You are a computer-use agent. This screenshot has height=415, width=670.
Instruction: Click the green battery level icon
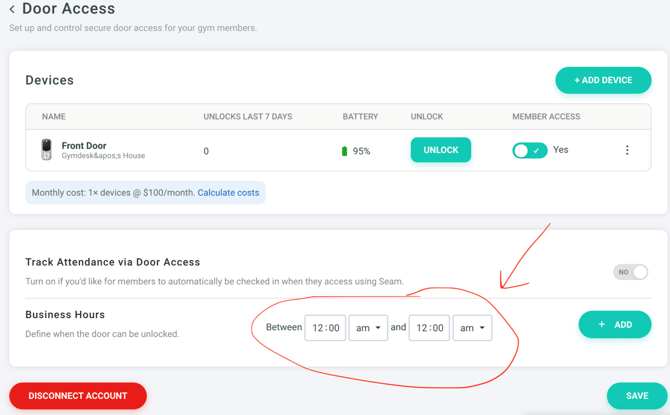point(345,151)
